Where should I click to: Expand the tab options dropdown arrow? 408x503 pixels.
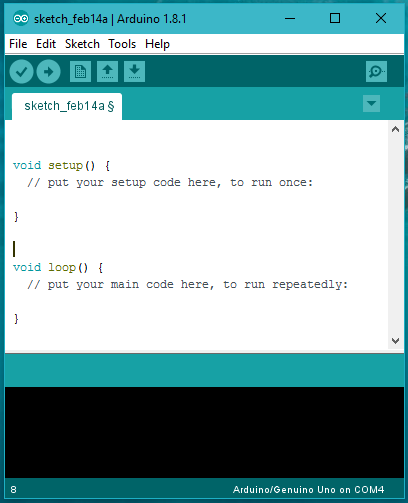(x=371, y=104)
